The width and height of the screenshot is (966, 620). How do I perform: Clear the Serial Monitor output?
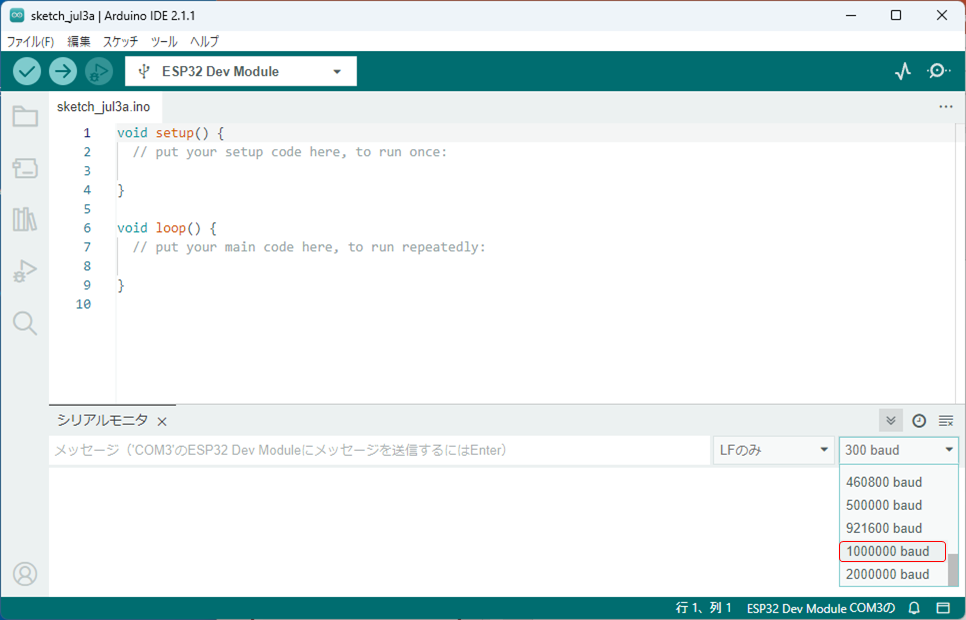pyautogui.click(x=946, y=421)
